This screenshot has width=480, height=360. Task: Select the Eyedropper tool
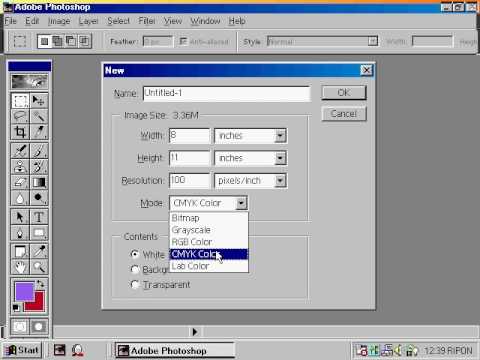tap(39, 251)
